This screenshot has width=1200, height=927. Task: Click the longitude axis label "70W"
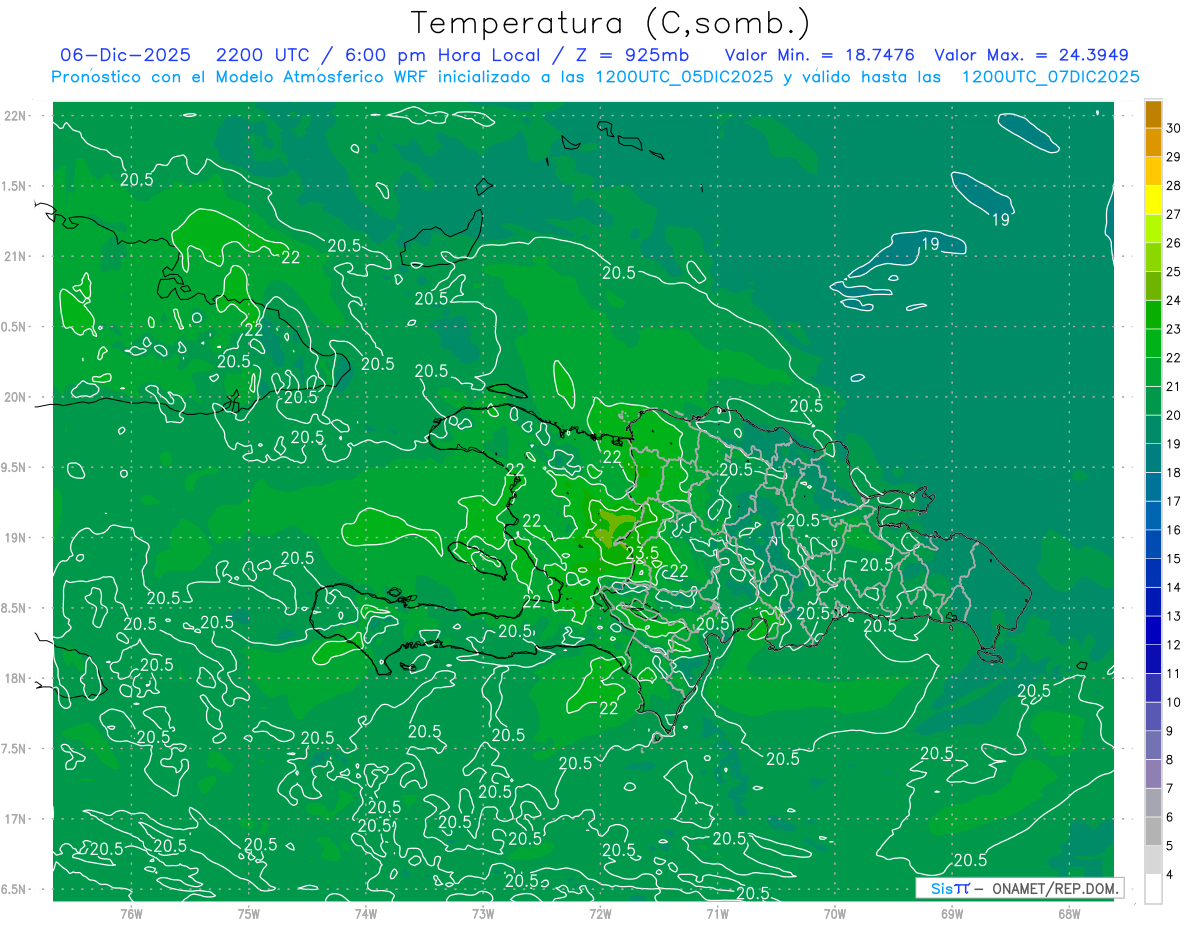(x=835, y=914)
